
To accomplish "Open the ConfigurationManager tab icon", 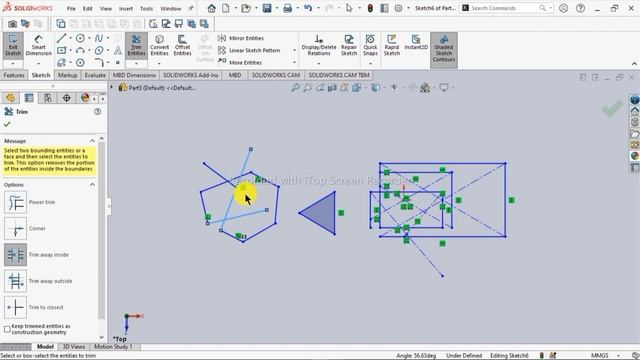I will (x=48, y=98).
